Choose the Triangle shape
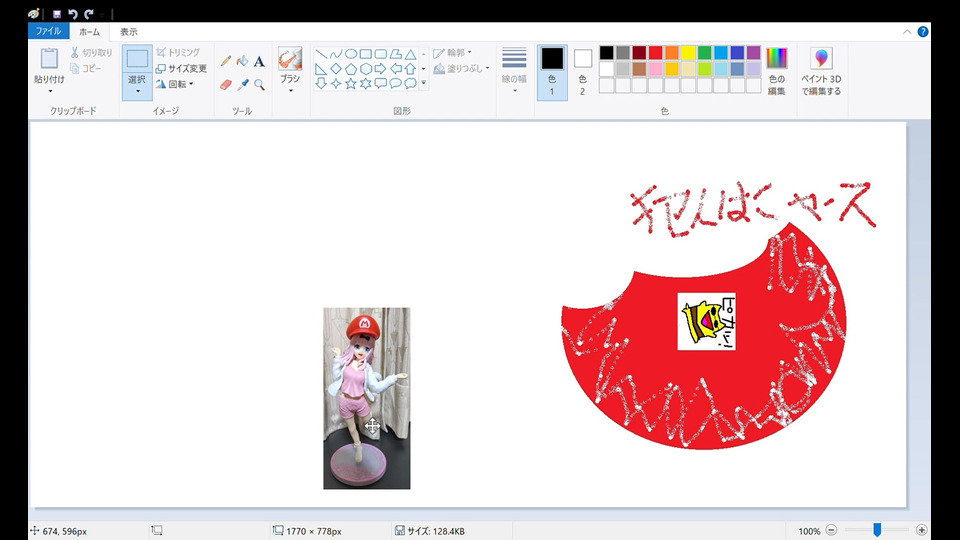The height and width of the screenshot is (540, 960). click(x=410, y=54)
